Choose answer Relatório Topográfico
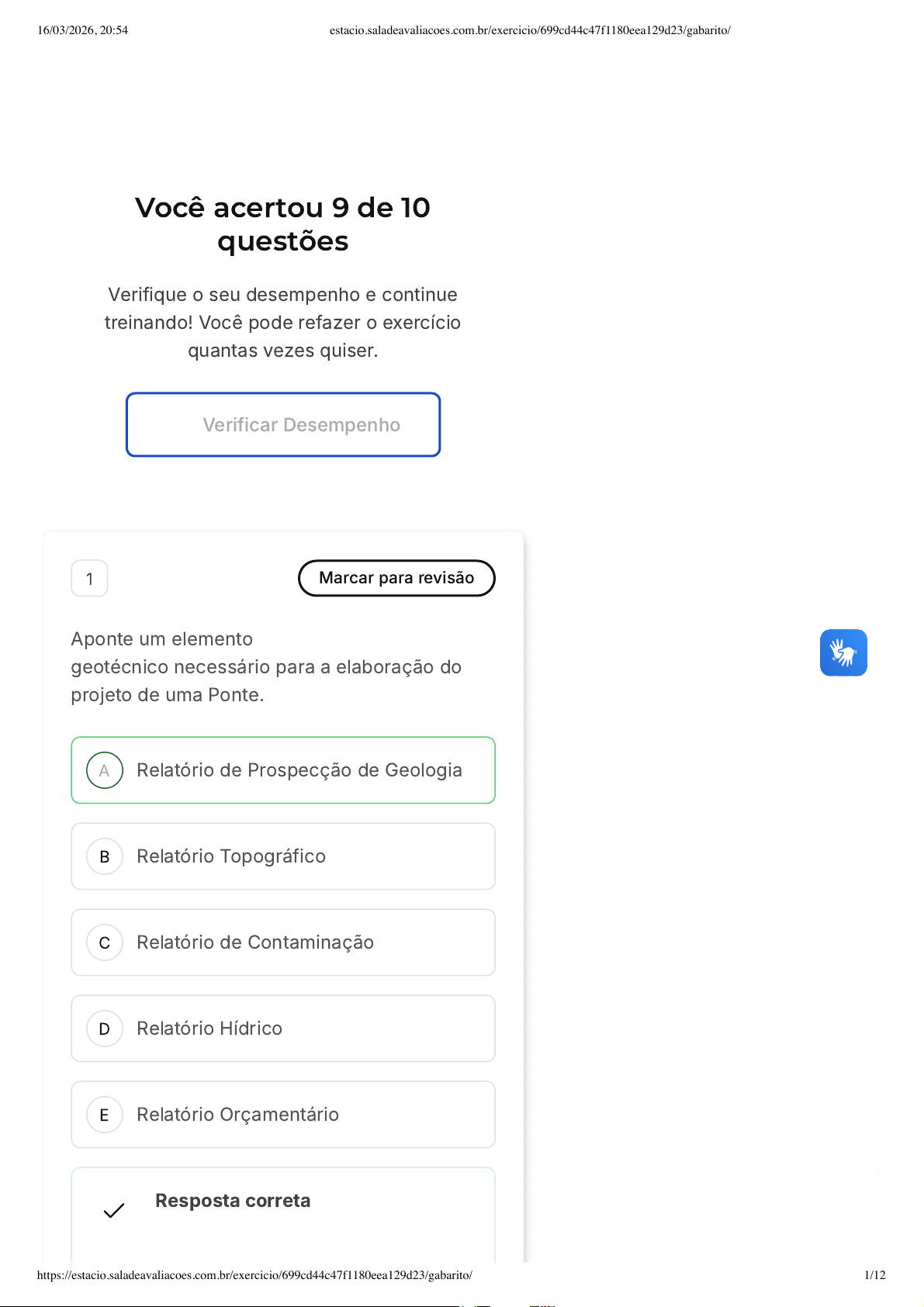This screenshot has width=924, height=1307. pos(231,856)
